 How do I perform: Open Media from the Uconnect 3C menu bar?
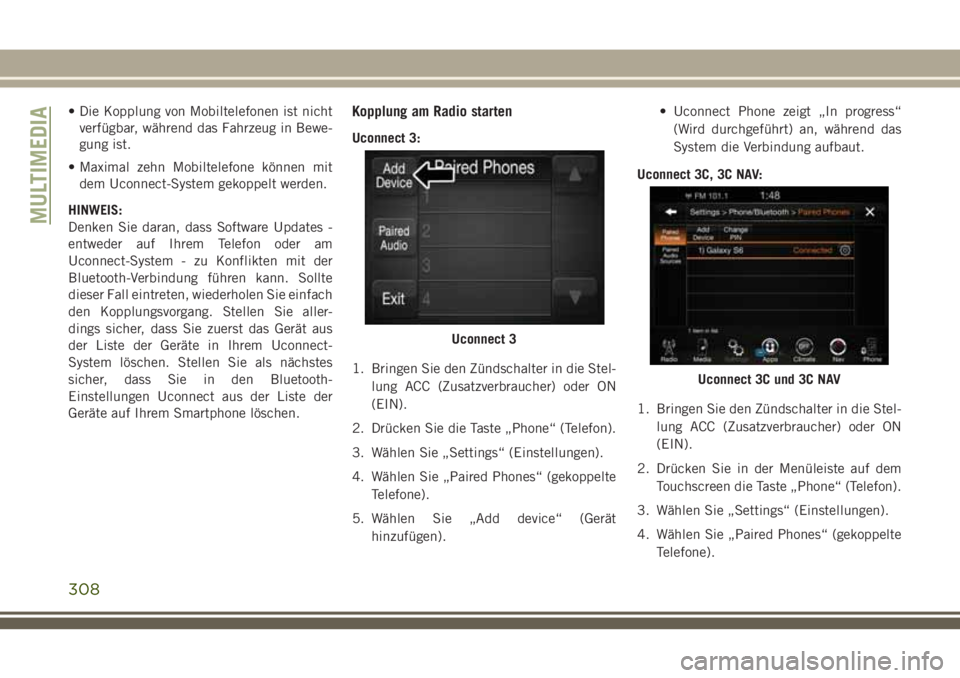point(702,350)
